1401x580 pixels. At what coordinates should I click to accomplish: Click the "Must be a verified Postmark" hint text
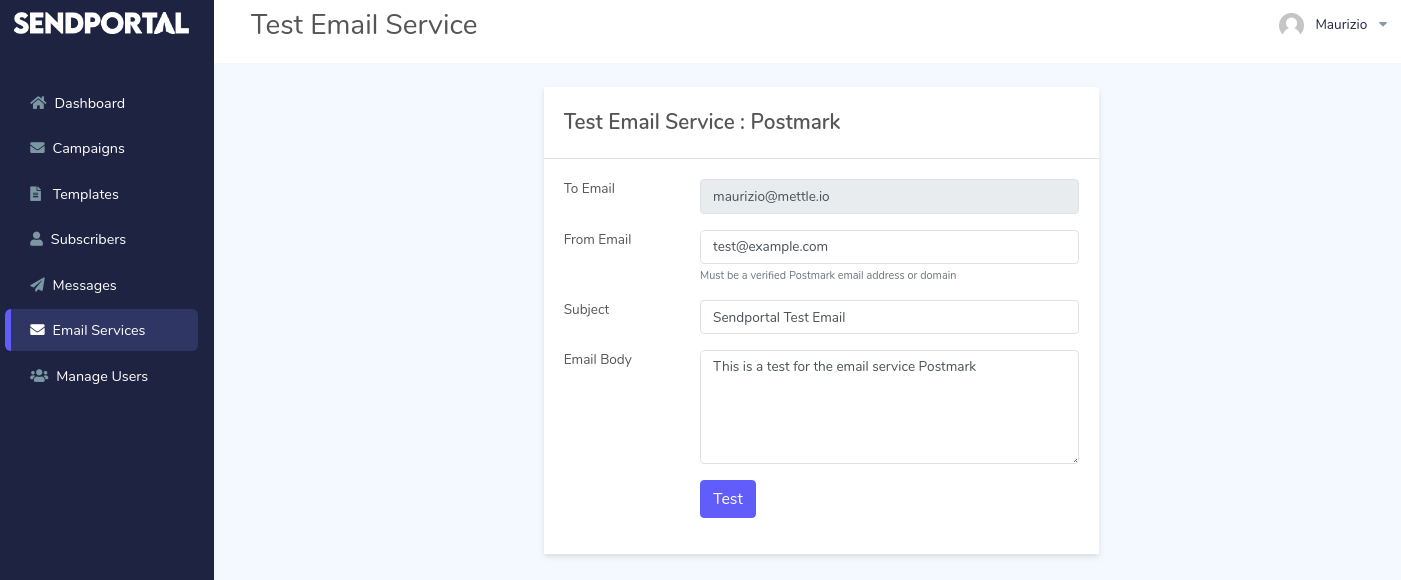pos(828,275)
